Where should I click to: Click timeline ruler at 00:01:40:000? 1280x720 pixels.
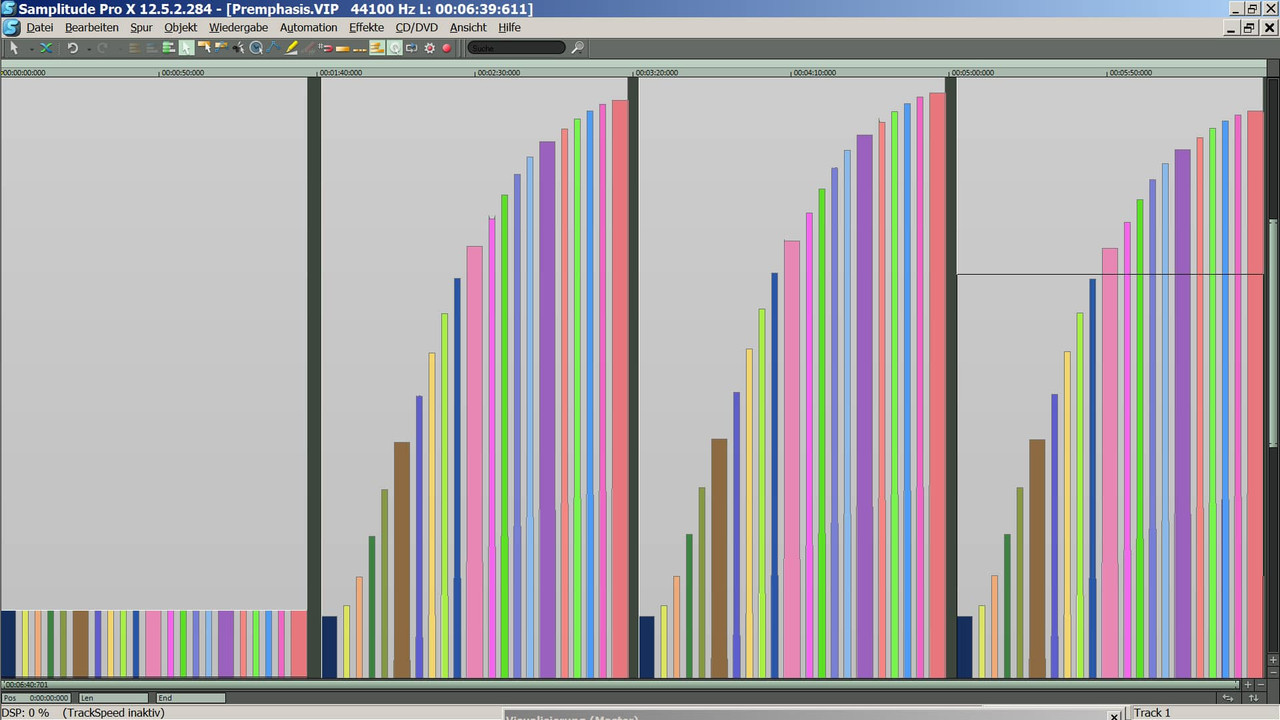coord(341,72)
